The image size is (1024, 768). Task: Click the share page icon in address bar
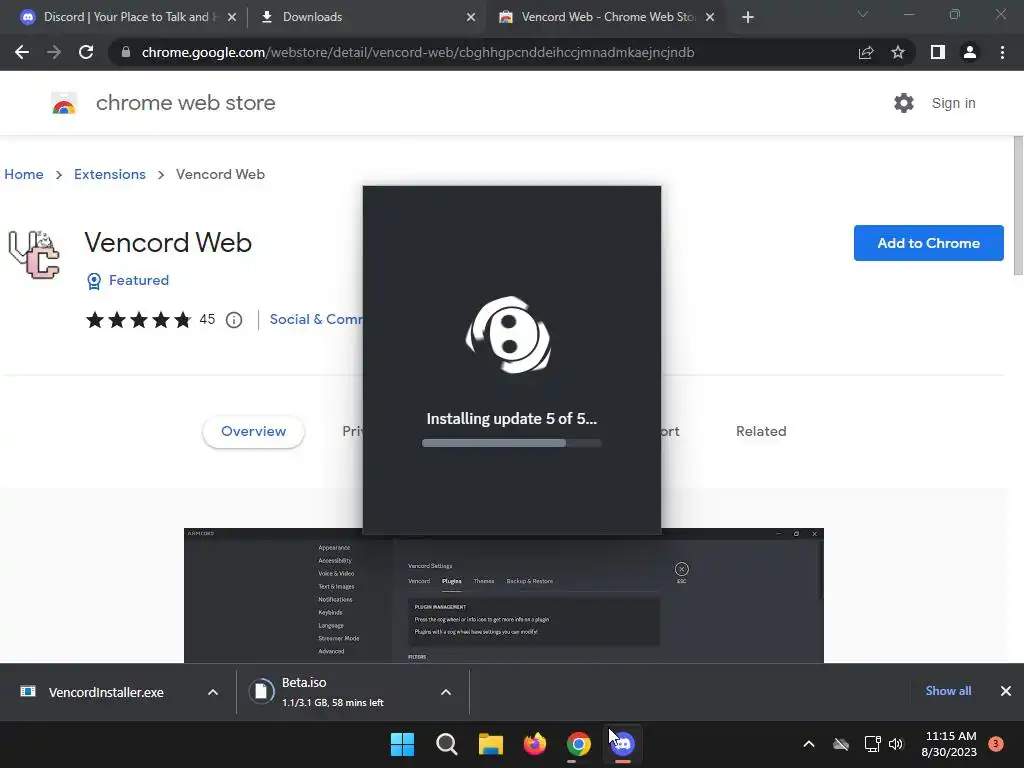[x=866, y=52]
